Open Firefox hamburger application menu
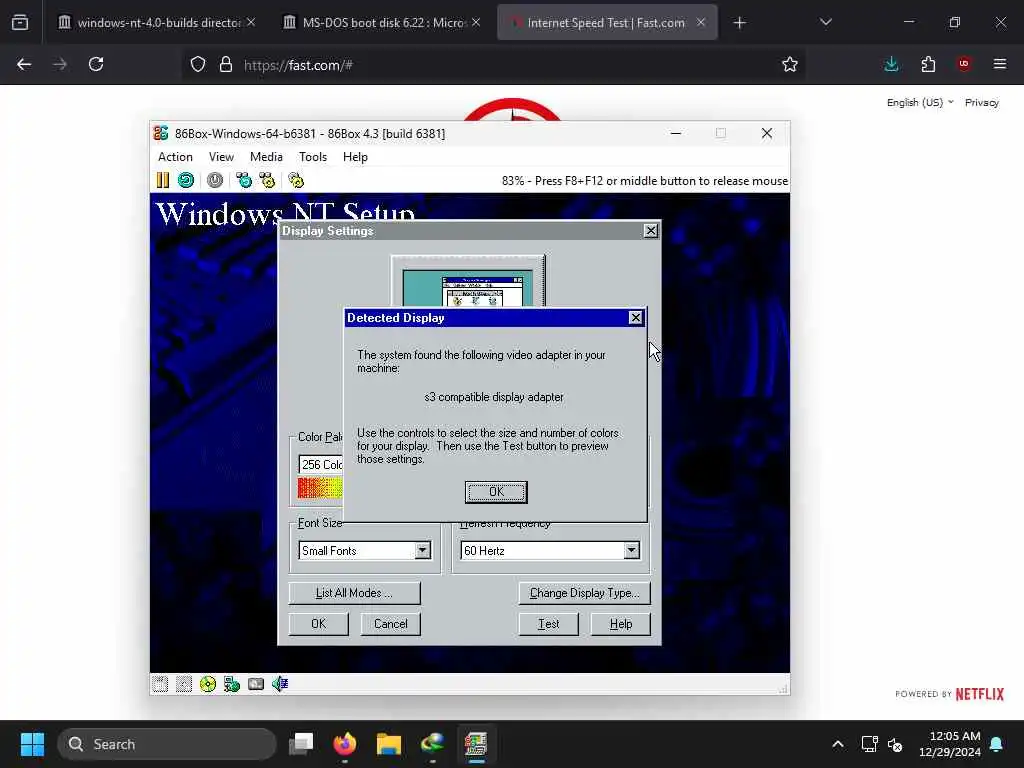The image size is (1024, 768). point(1000,64)
